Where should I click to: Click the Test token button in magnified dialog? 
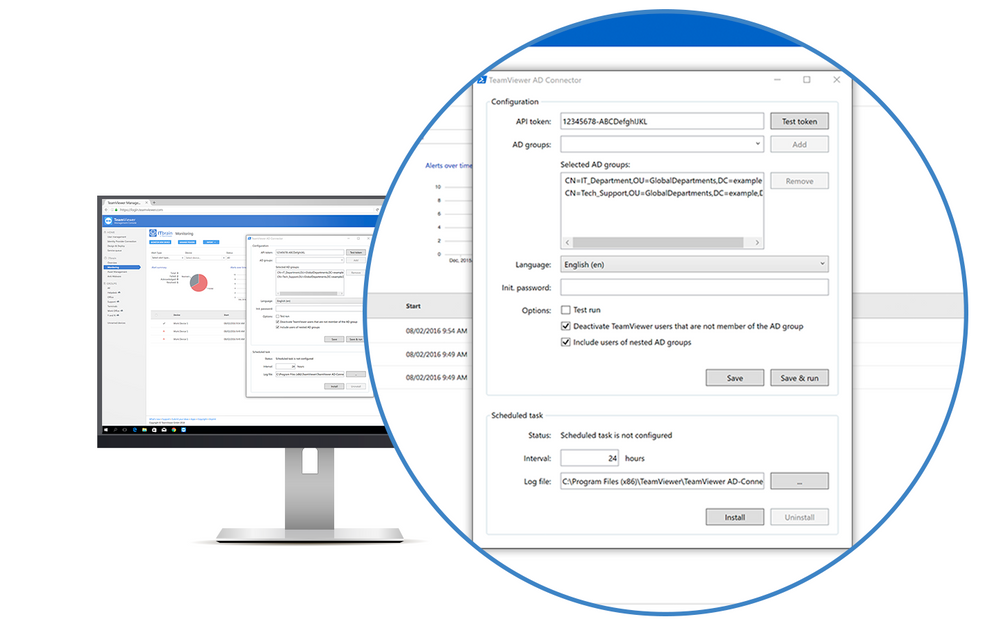point(799,121)
